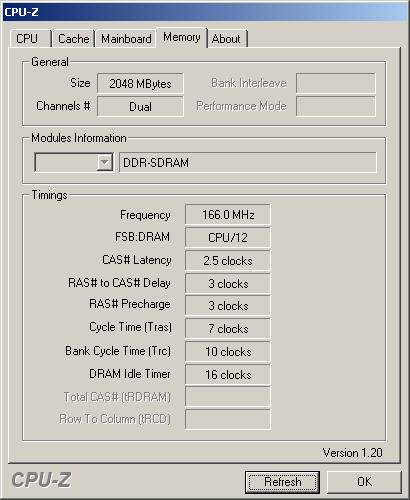Click the OK button
The width and height of the screenshot is (410, 500).
364,482
